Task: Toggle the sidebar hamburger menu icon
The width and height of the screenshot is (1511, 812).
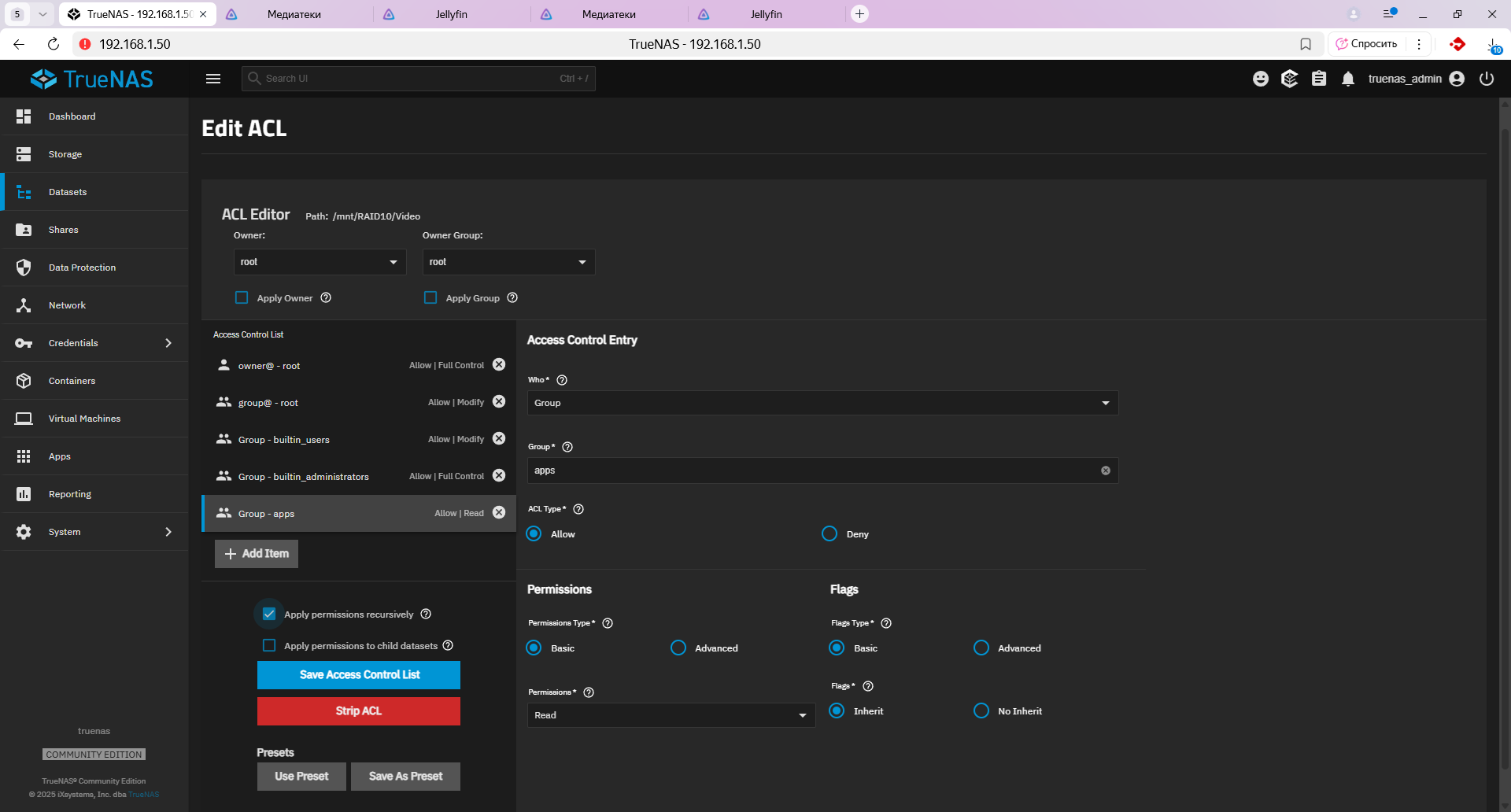Action: click(213, 79)
